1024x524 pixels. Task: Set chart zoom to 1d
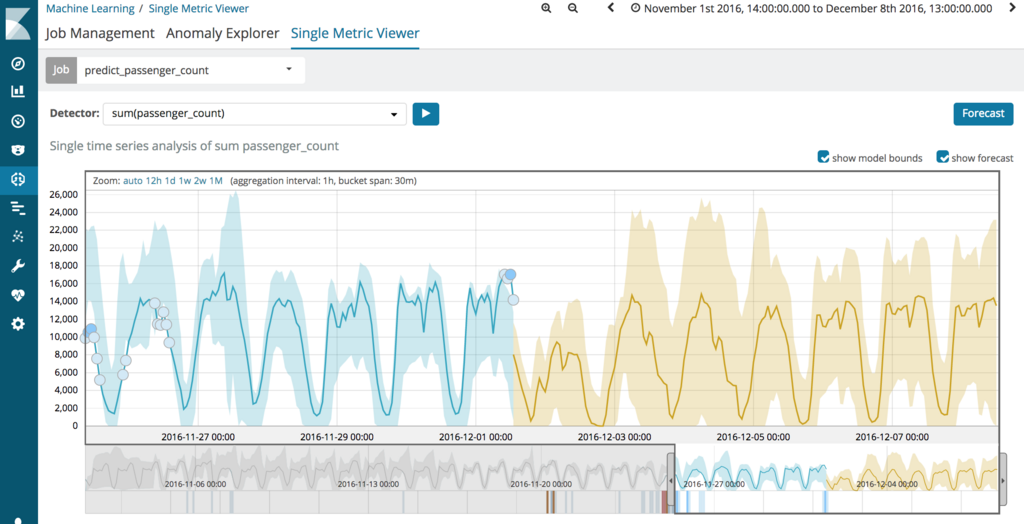pos(168,180)
